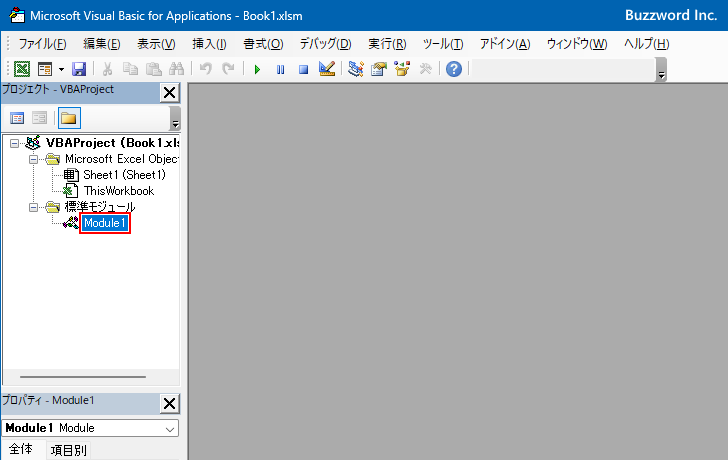Open the ツール(T) menu

[x=443, y=44]
